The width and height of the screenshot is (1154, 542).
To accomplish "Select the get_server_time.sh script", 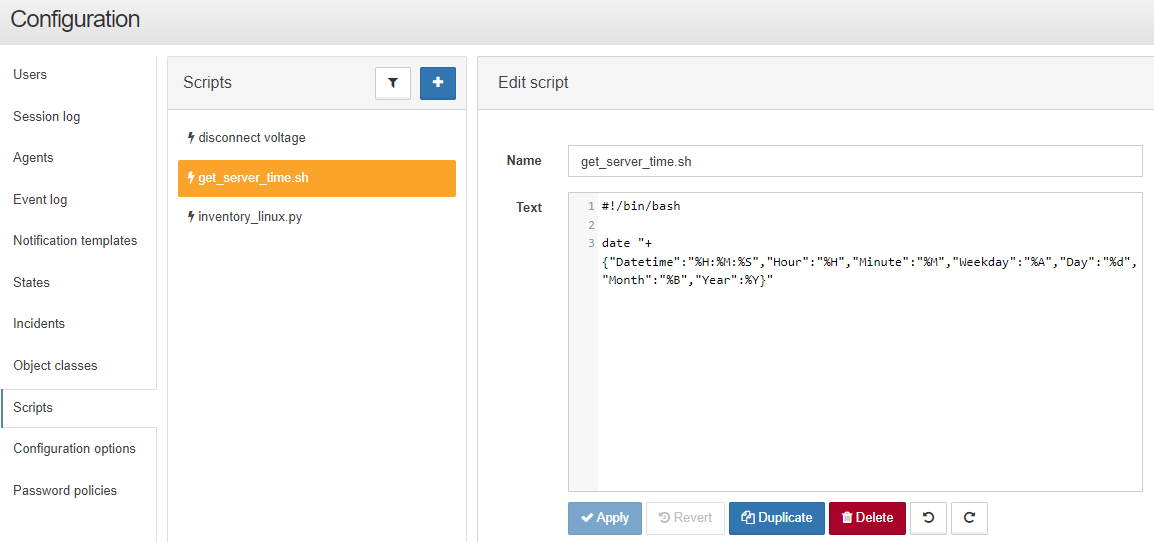I will [316, 178].
